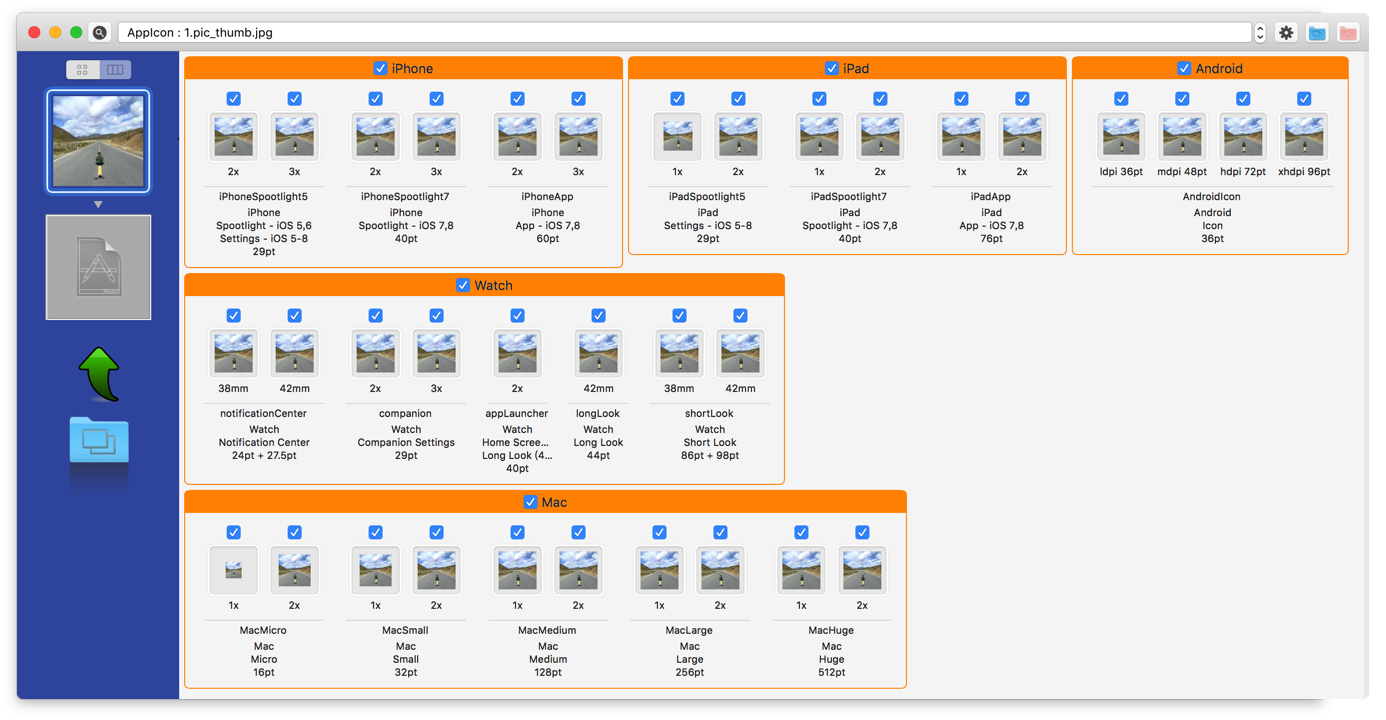1386x720 pixels.
Task: Open settings with the gear icon
Action: (1286, 33)
